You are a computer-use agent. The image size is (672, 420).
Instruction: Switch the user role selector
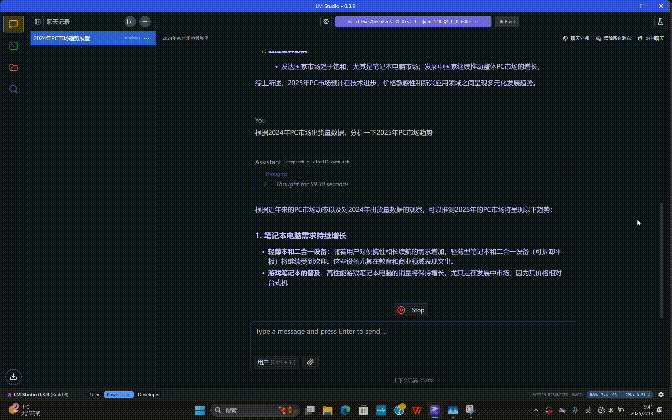pyautogui.click(x=276, y=362)
